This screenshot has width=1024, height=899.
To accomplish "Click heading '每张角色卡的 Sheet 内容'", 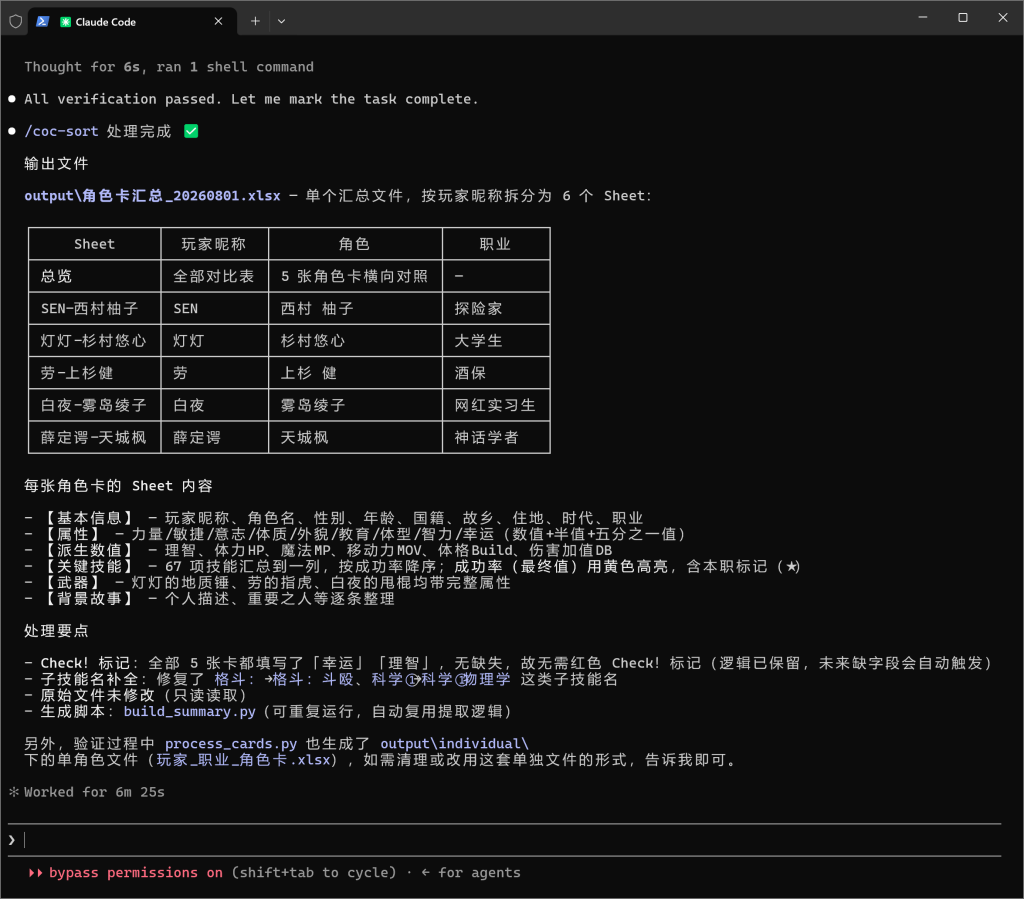I will pos(118,486).
